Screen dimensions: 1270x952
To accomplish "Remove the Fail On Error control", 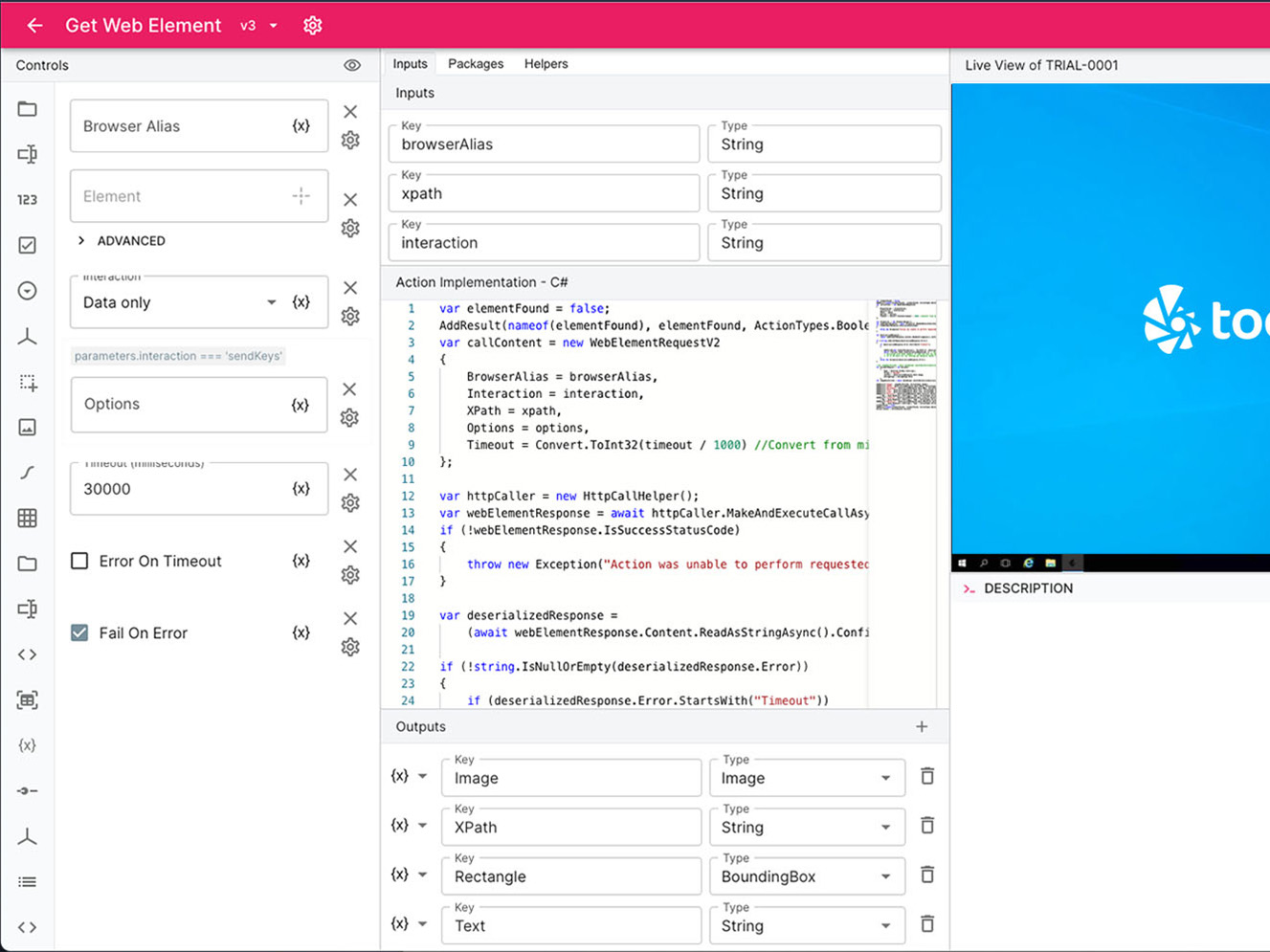I will (350, 618).
